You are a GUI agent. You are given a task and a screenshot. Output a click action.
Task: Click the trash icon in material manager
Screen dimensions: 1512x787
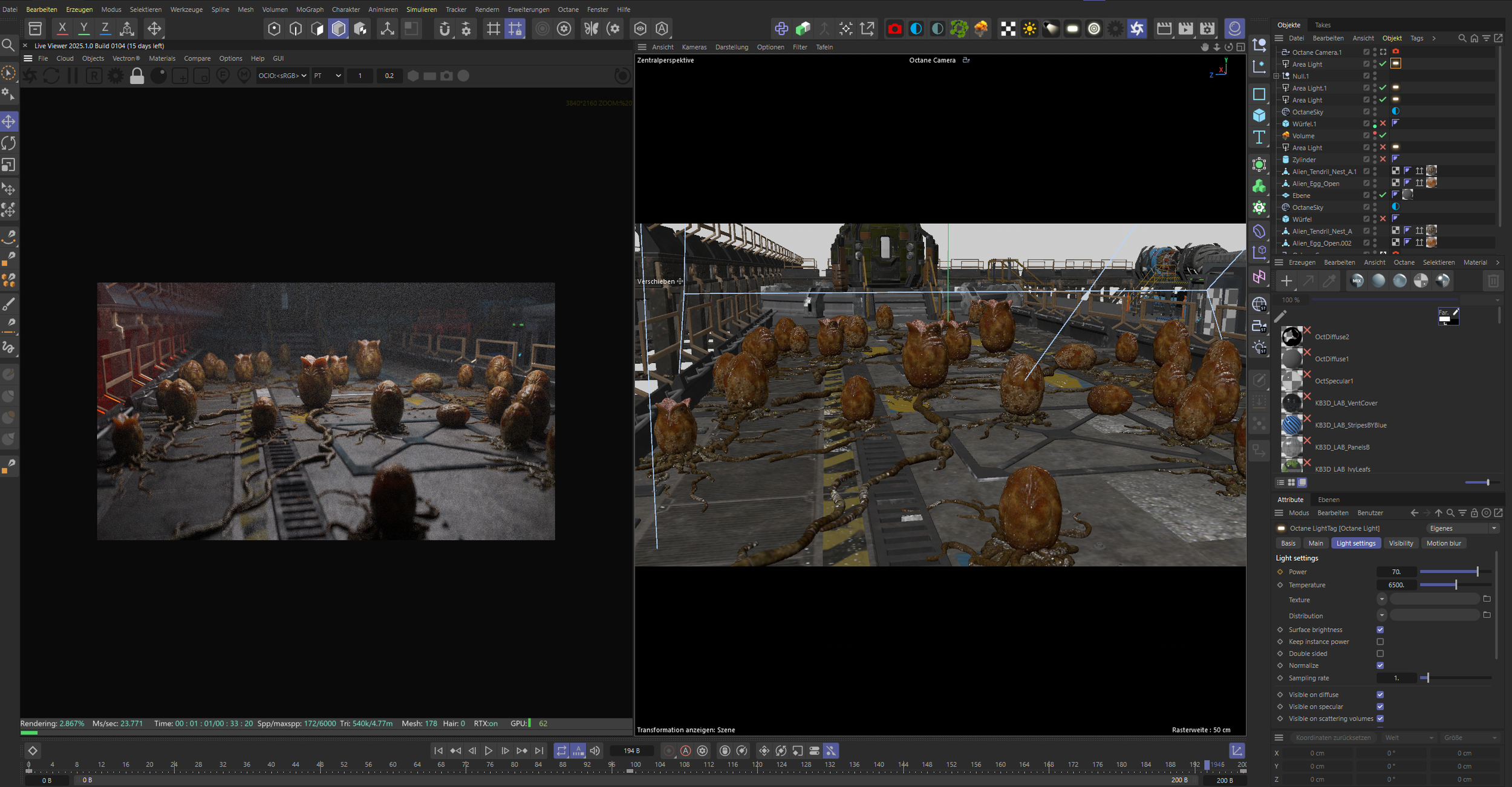pos(1493,281)
